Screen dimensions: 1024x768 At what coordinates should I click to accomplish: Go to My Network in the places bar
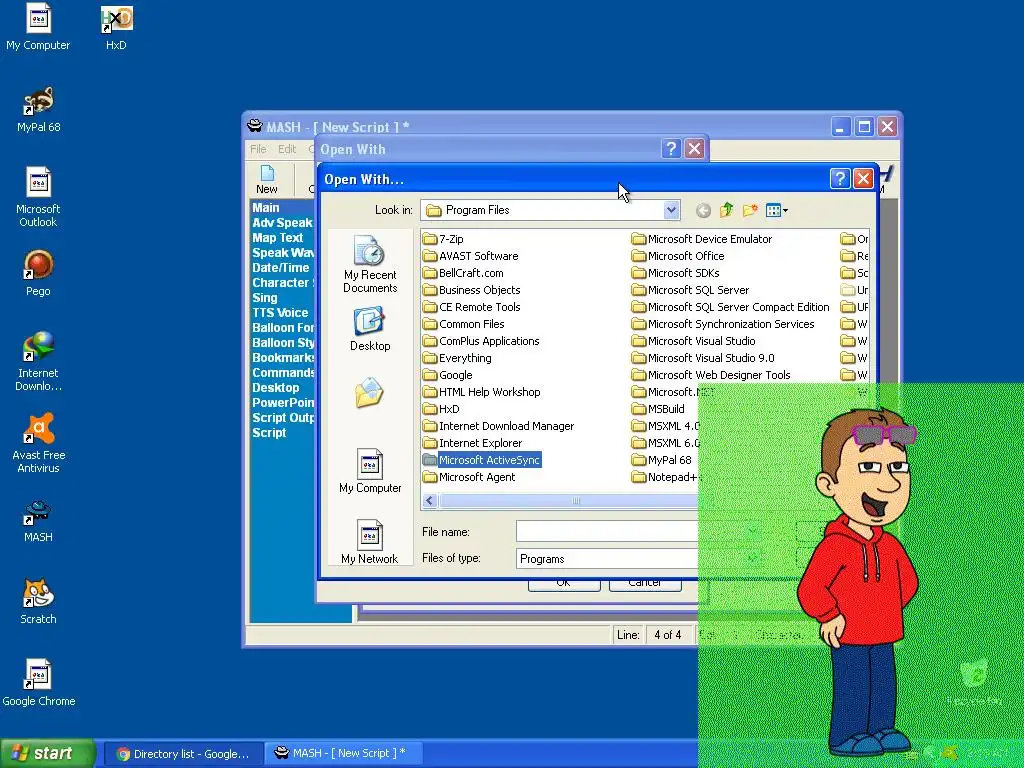point(370,542)
